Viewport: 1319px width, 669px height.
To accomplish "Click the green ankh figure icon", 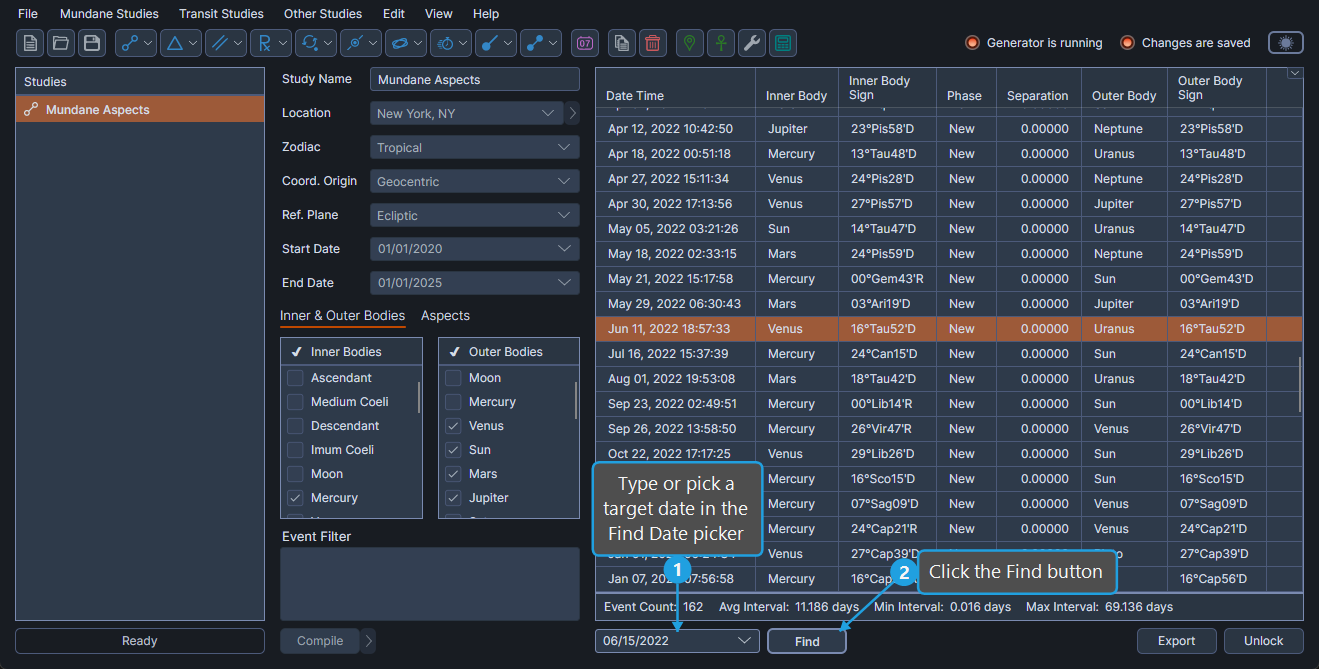I will (x=721, y=43).
